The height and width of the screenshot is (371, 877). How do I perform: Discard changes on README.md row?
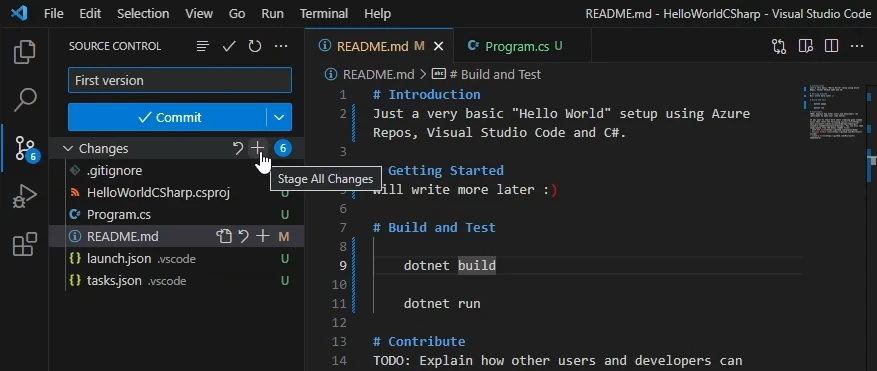click(243, 237)
